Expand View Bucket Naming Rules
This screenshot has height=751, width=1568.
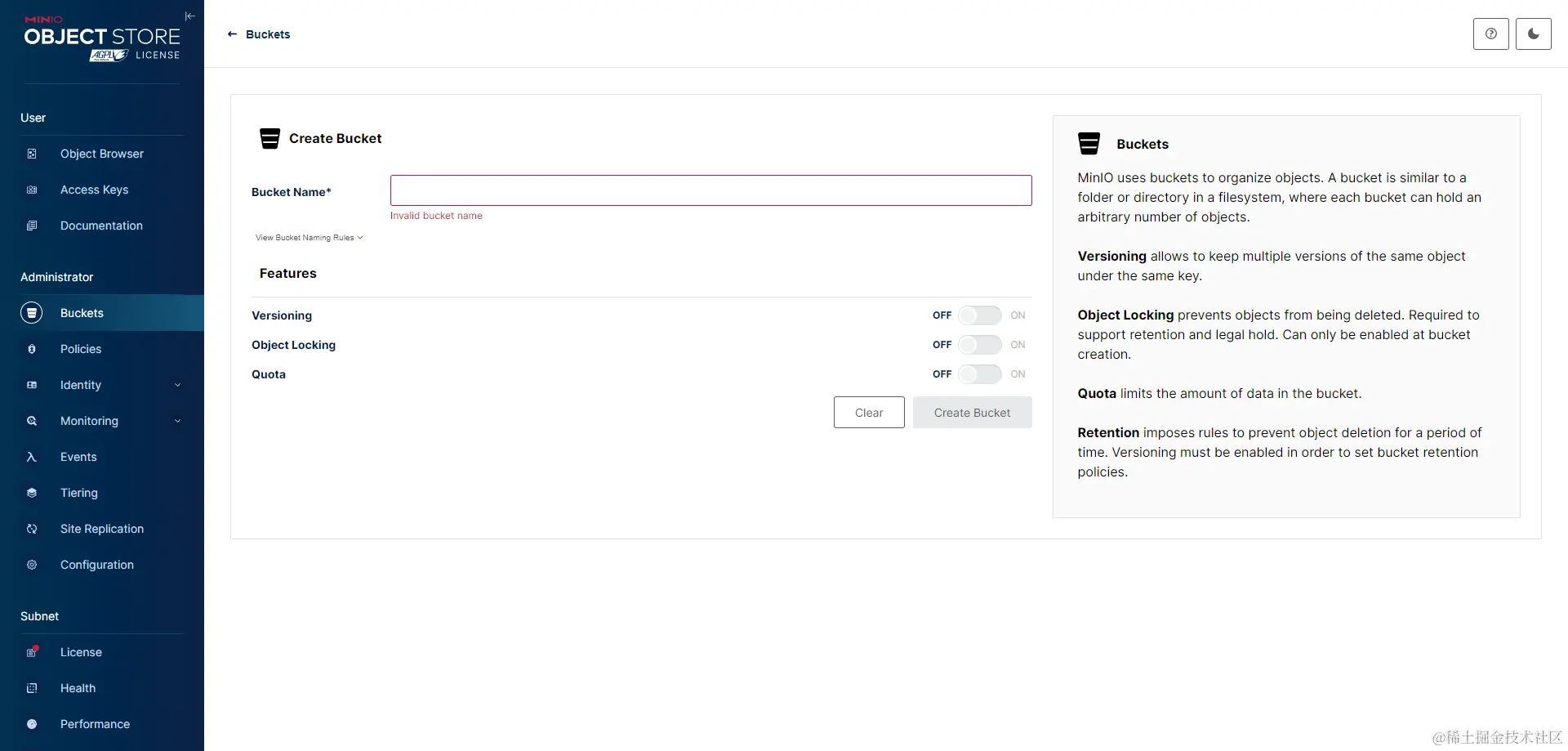pyautogui.click(x=309, y=238)
